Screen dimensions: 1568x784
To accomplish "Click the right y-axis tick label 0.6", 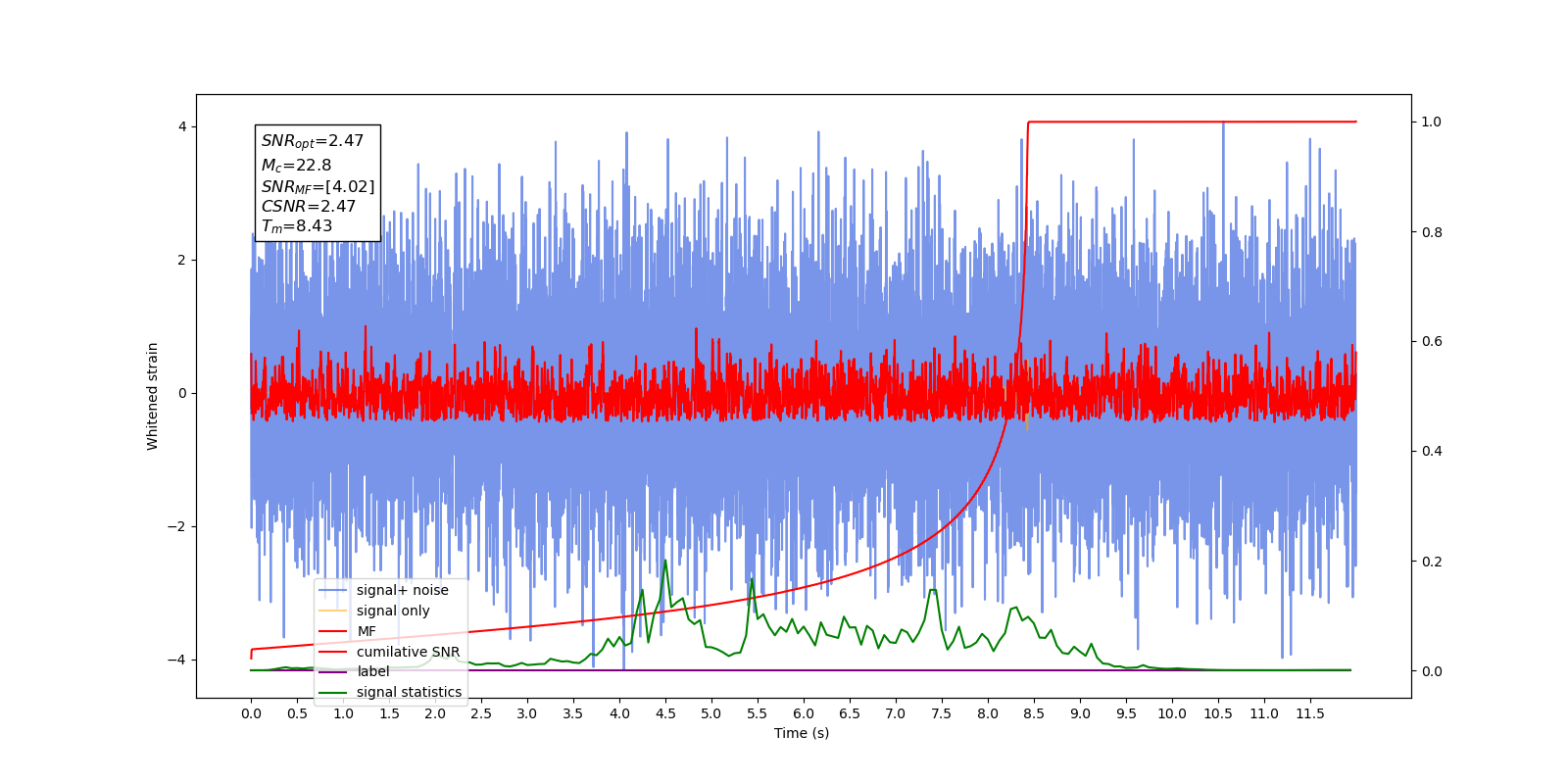I will [x=1432, y=341].
